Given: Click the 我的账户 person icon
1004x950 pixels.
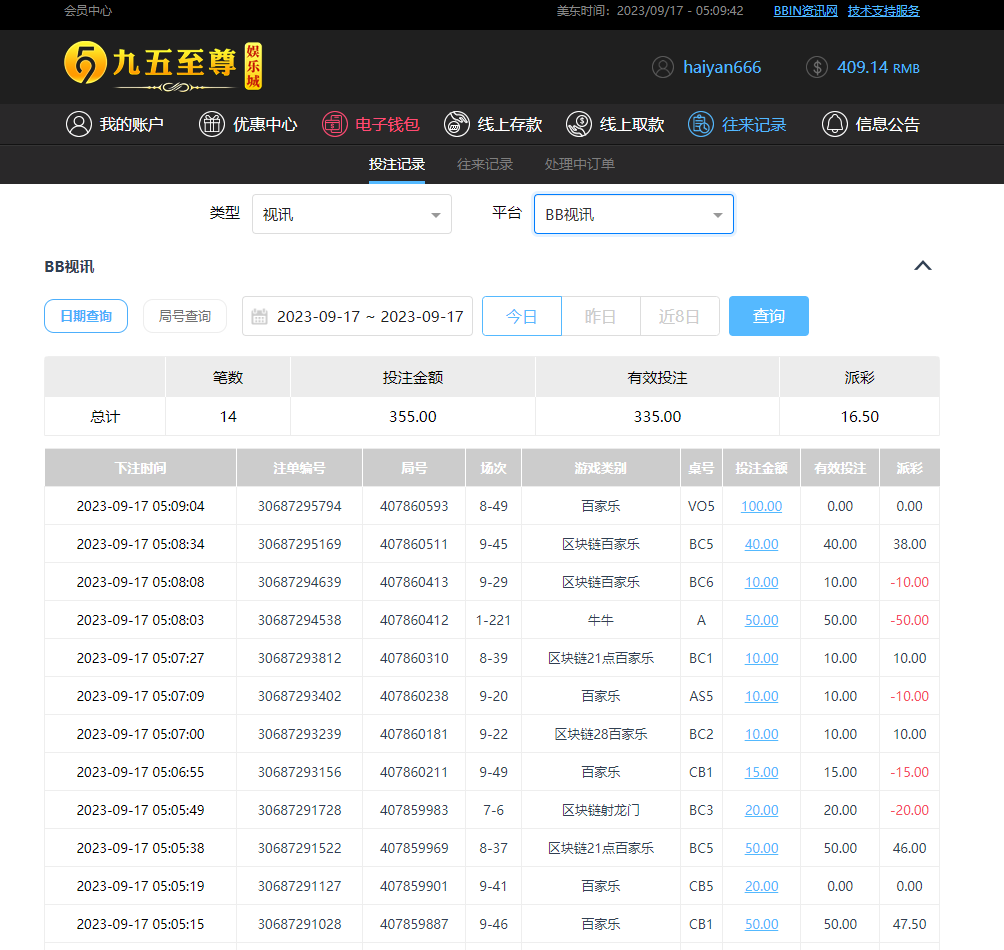Looking at the screenshot, I should [x=78, y=124].
